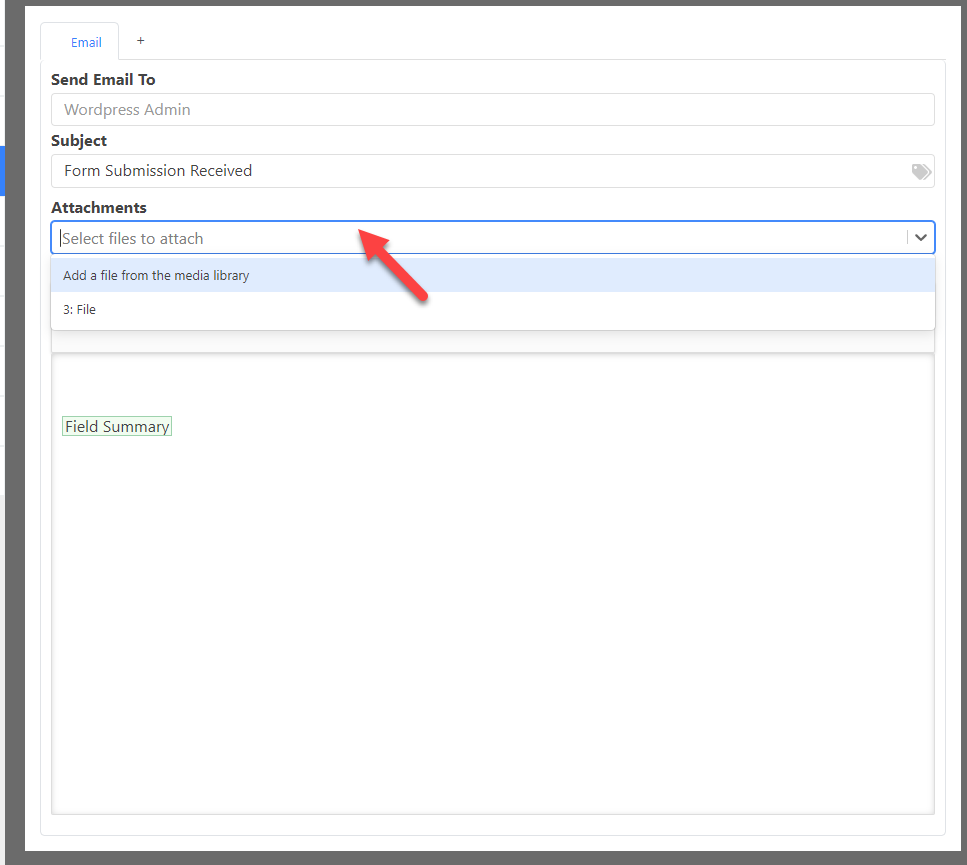Click the tag icon beside Form Submission Received

click(920, 171)
